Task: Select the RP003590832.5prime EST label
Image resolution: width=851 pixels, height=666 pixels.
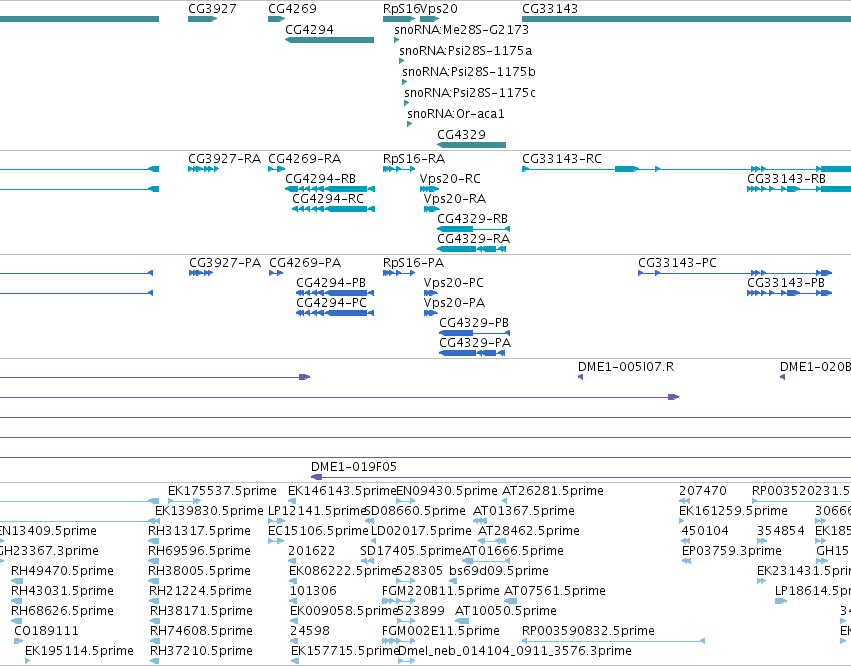Action: coord(588,631)
